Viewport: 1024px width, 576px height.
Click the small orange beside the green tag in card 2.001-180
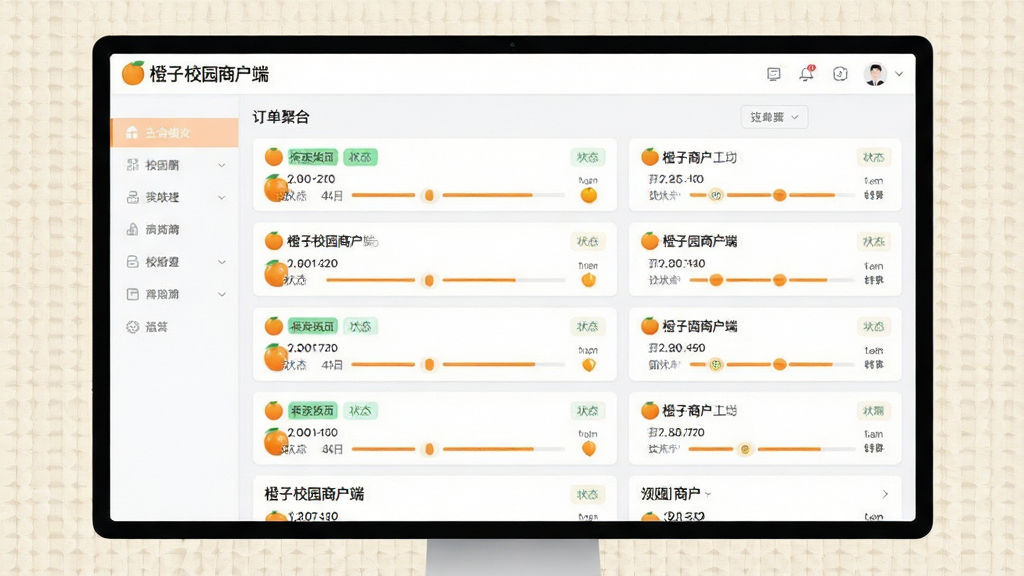(274, 410)
